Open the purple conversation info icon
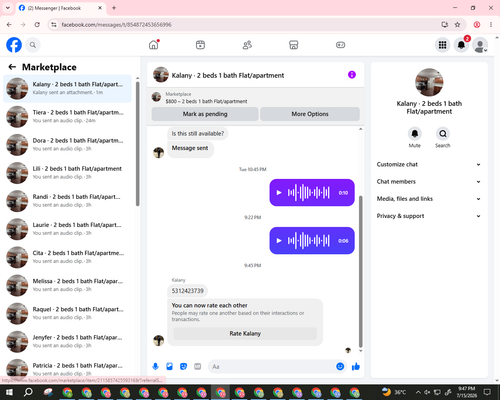 (x=352, y=75)
